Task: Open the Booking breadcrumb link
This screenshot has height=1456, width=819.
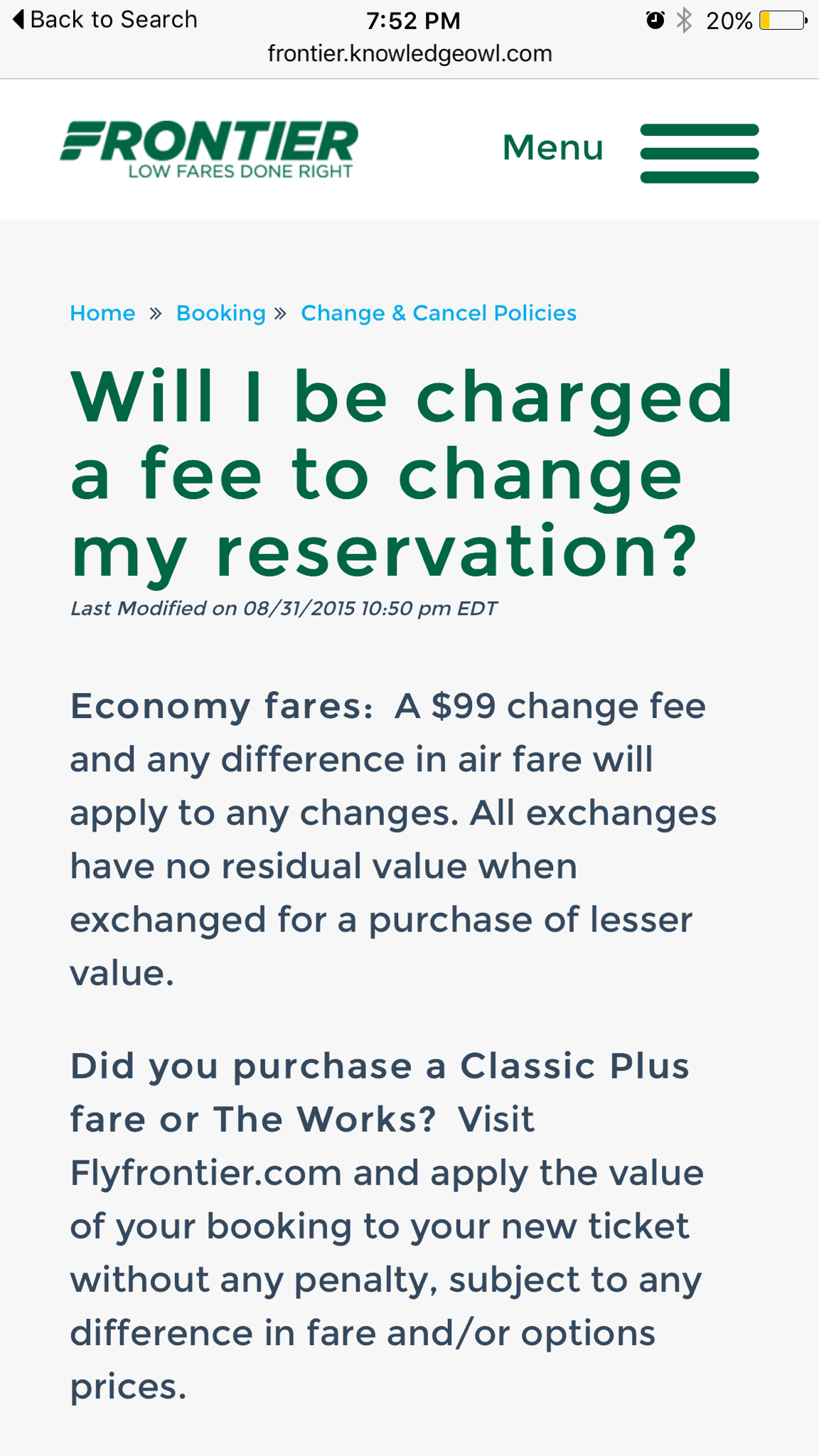Action: (220, 313)
